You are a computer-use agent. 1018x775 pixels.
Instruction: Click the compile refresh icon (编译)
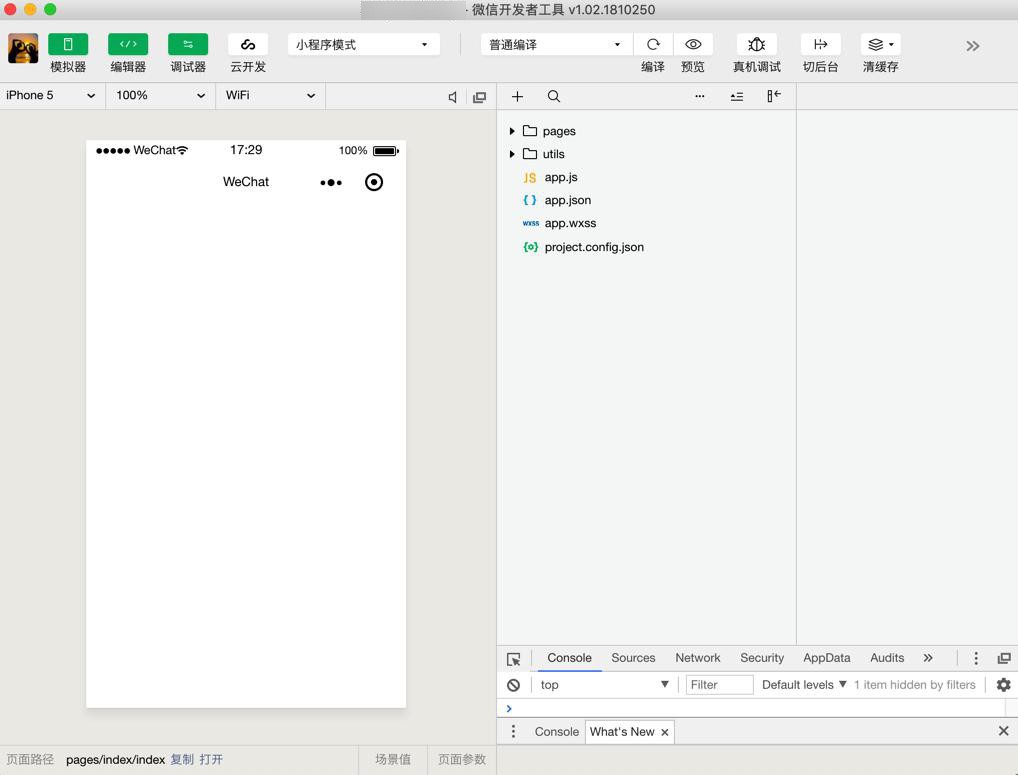coord(653,44)
